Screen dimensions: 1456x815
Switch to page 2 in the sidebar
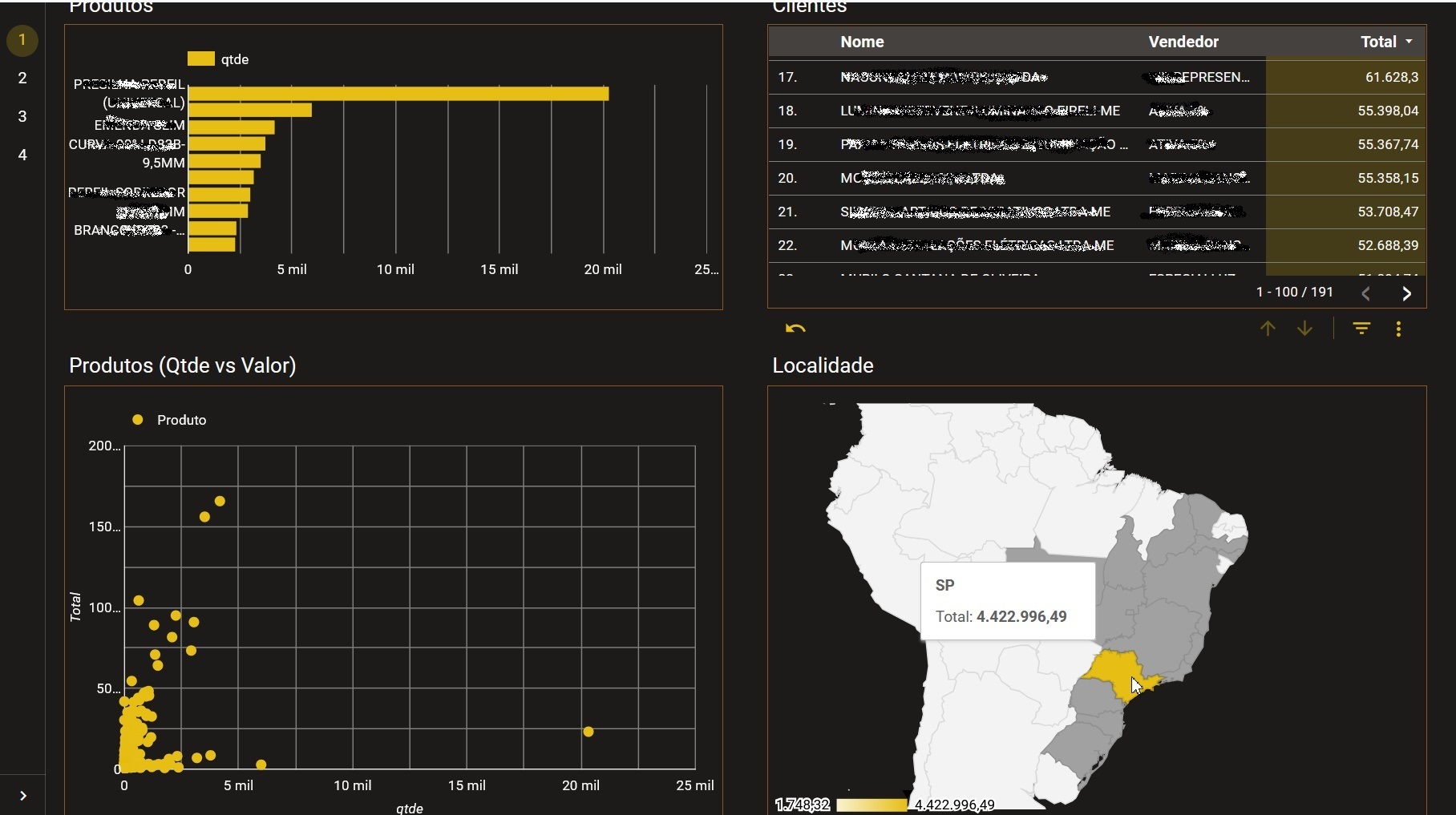coord(22,78)
